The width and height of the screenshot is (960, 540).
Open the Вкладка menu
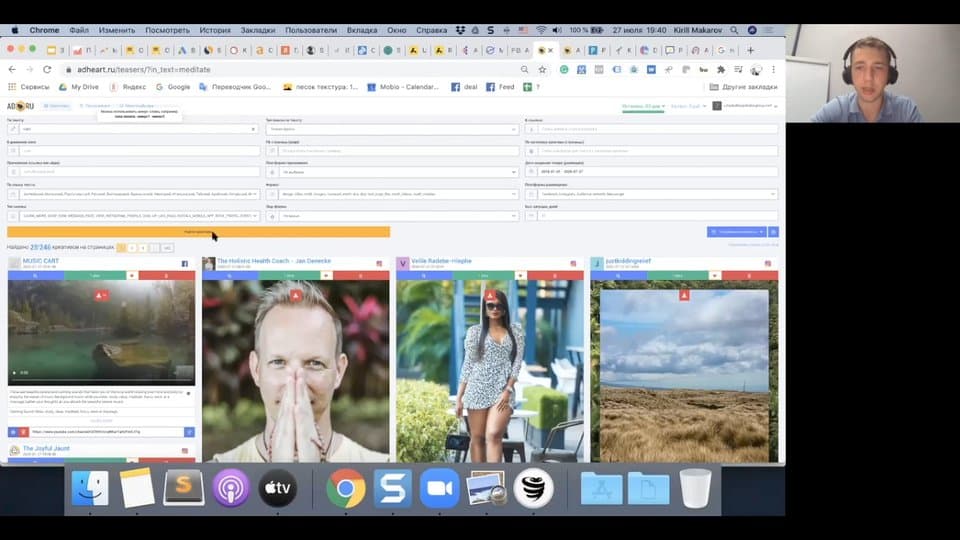[362, 30]
